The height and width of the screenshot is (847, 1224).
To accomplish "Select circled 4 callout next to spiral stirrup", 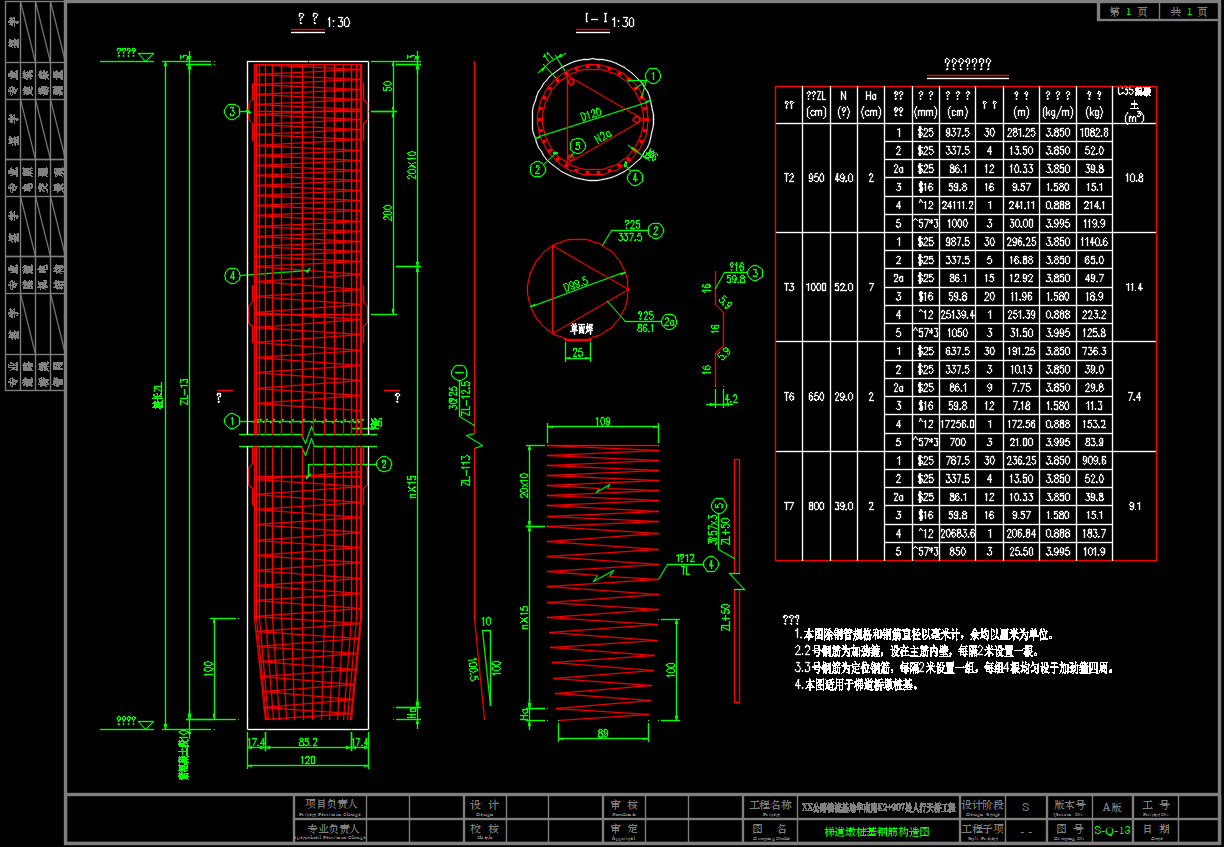I will tap(711, 564).
